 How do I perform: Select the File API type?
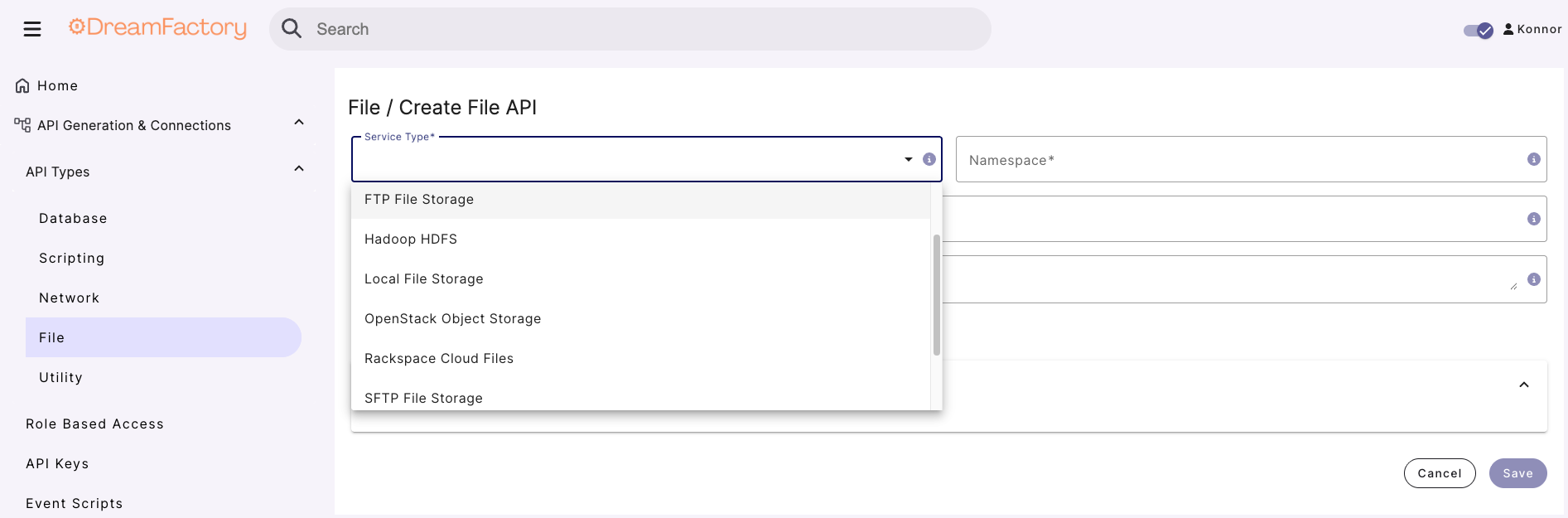(x=163, y=337)
